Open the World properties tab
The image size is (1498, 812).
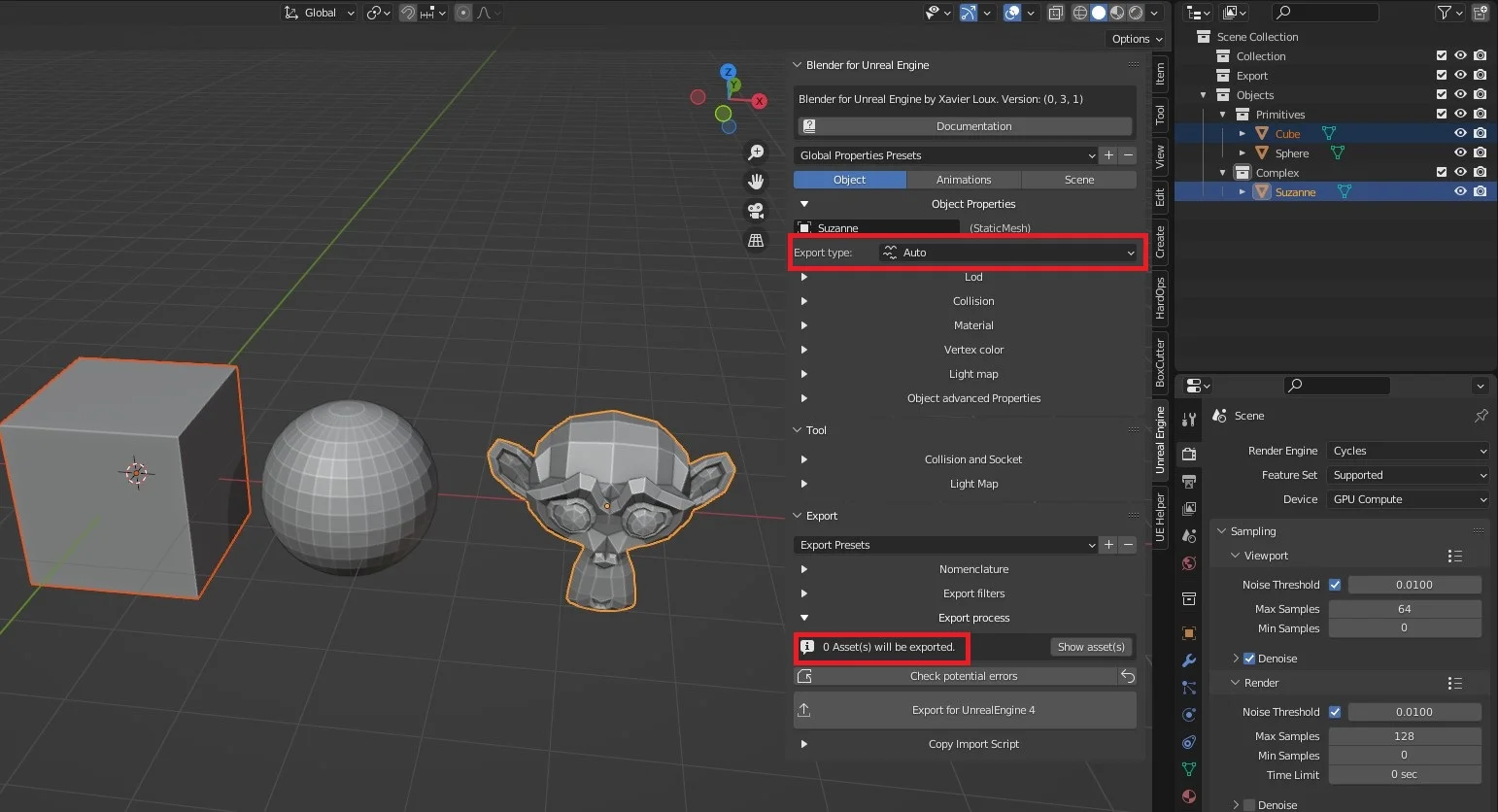tap(1188, 563)
